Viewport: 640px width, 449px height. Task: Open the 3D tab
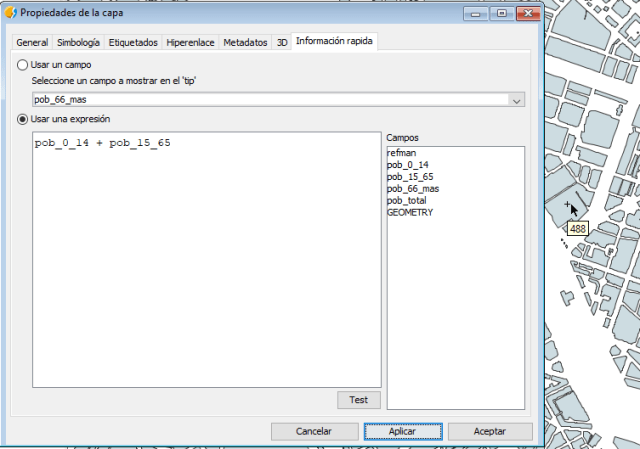point(282,43)
